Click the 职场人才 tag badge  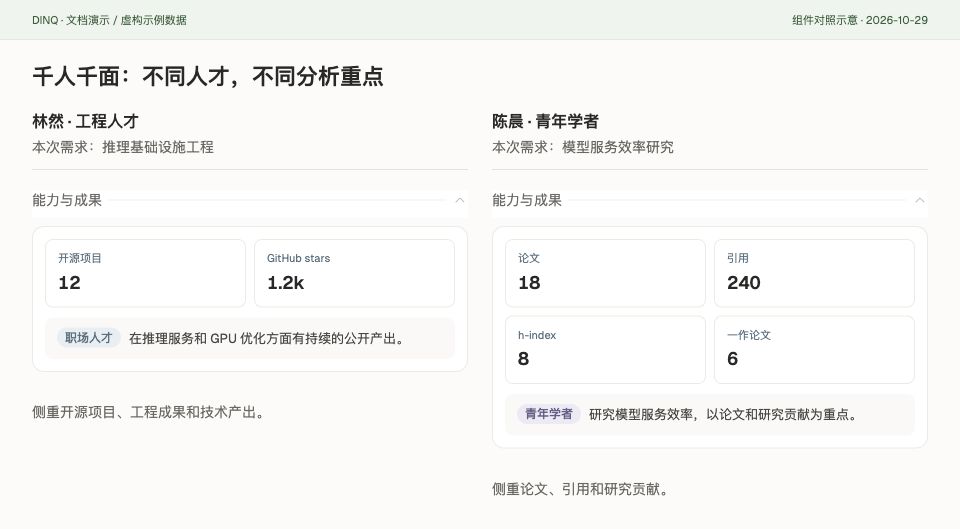coord(89,338)
